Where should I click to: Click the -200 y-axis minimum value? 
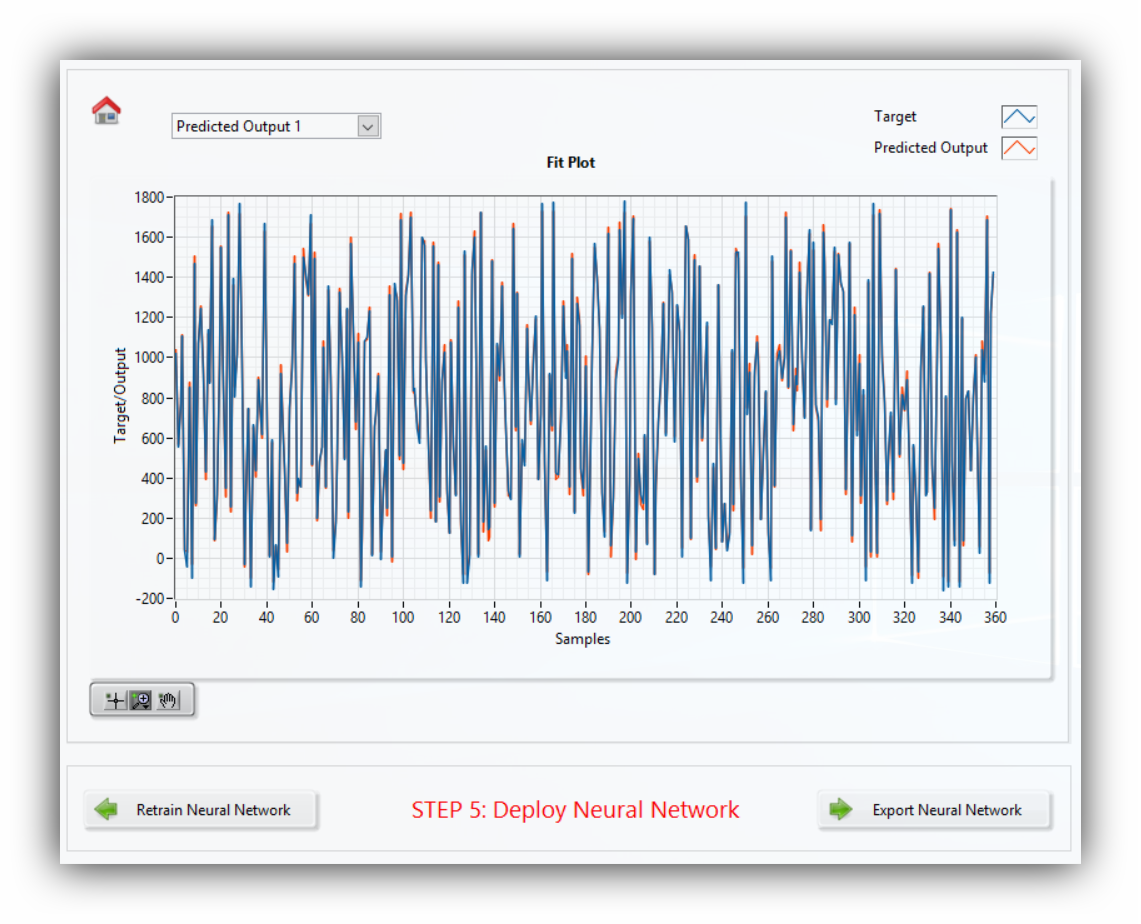click(149, 598)
